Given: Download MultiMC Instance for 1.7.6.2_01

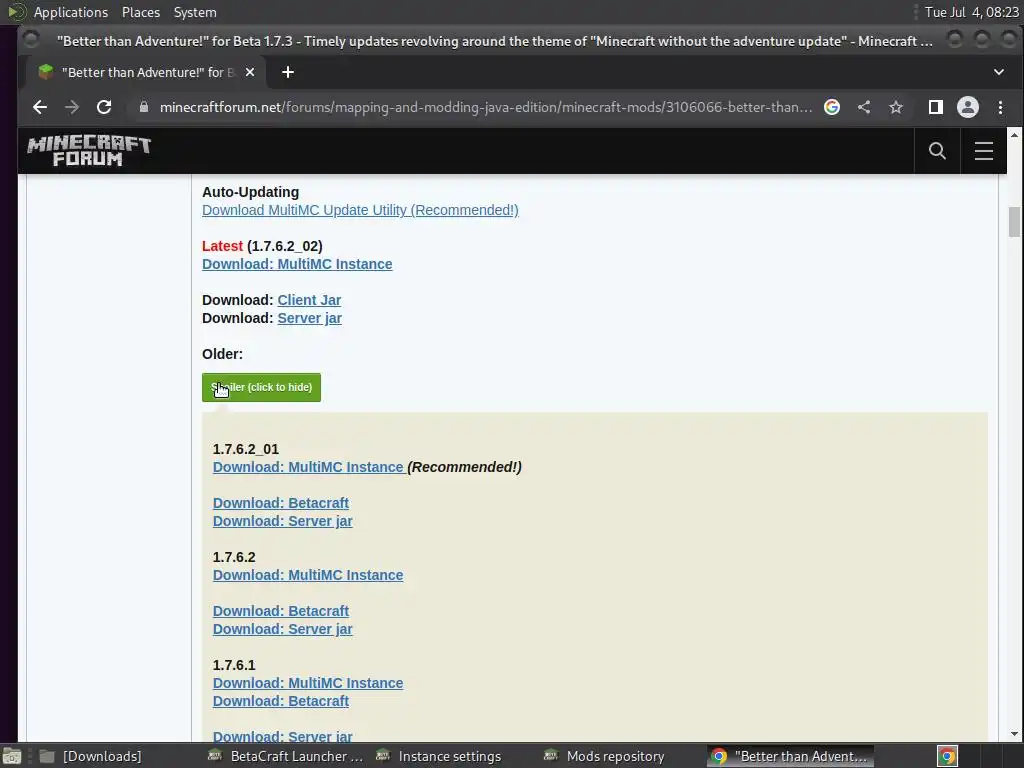Looking at the screenshot, I should [308, 467].
